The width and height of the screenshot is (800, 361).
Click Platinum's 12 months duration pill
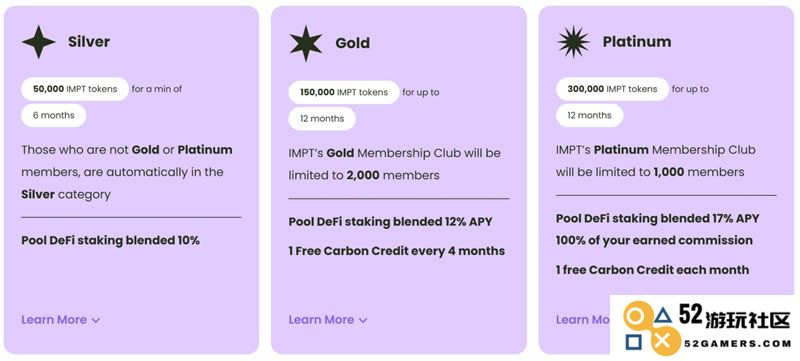(589, 115)
